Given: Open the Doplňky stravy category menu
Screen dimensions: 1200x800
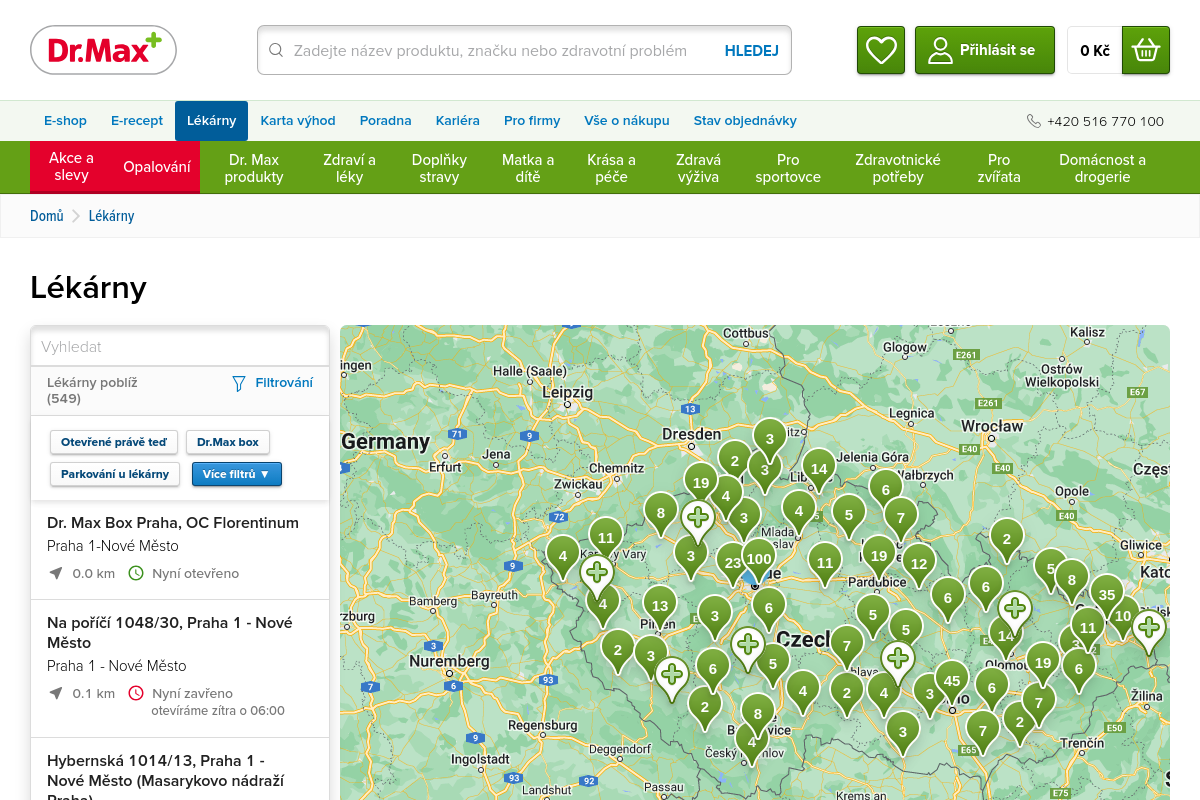Looking at the screenshot, I should pyautogui.click(x=439, y=168).
